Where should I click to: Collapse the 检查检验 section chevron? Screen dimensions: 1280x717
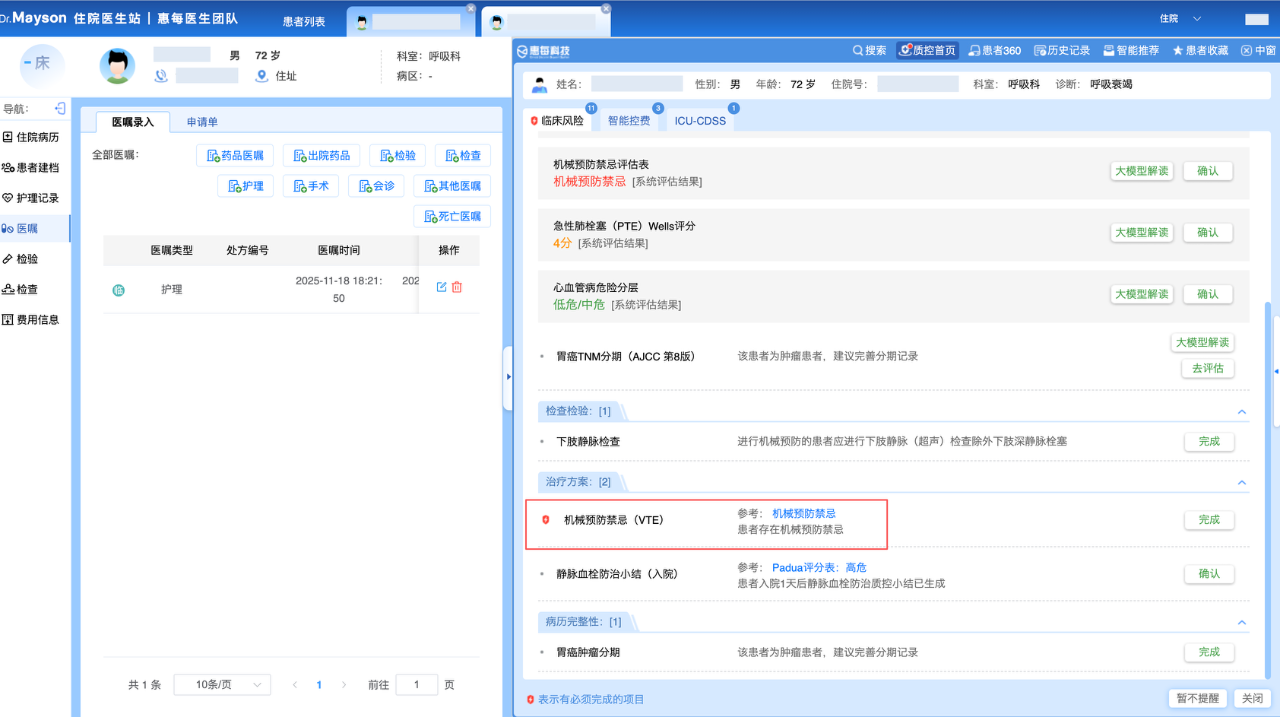[x=1242, y=411]
